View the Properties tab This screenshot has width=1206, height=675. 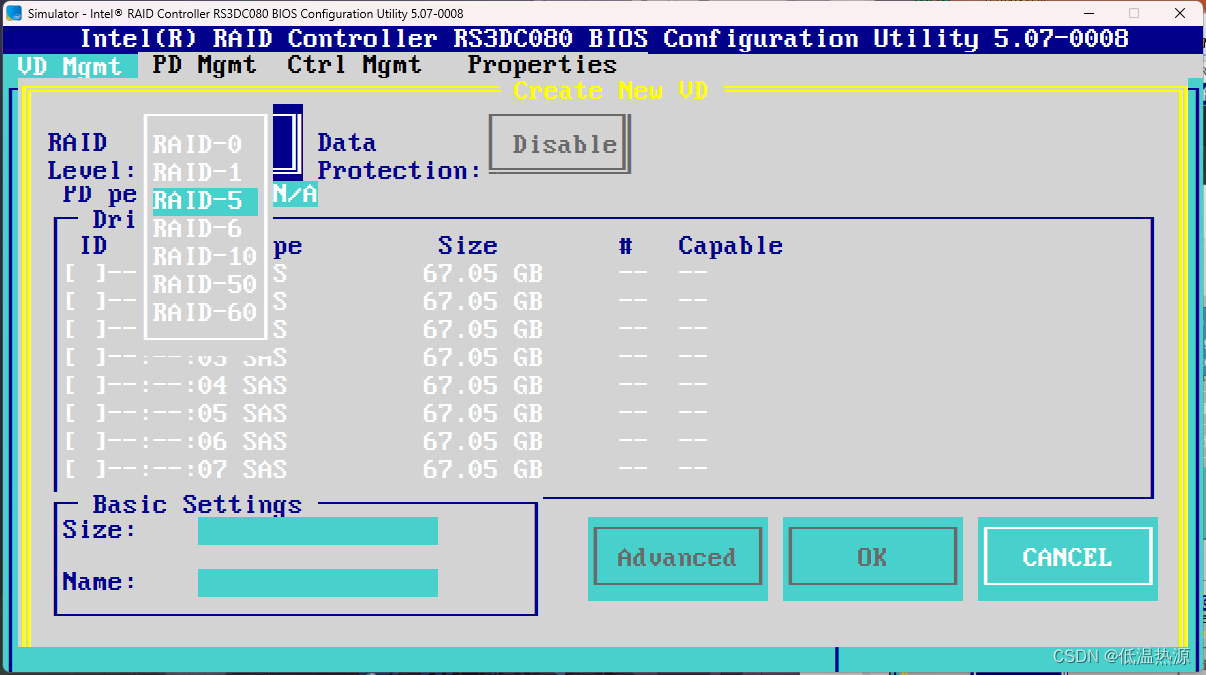click(541, 64)
